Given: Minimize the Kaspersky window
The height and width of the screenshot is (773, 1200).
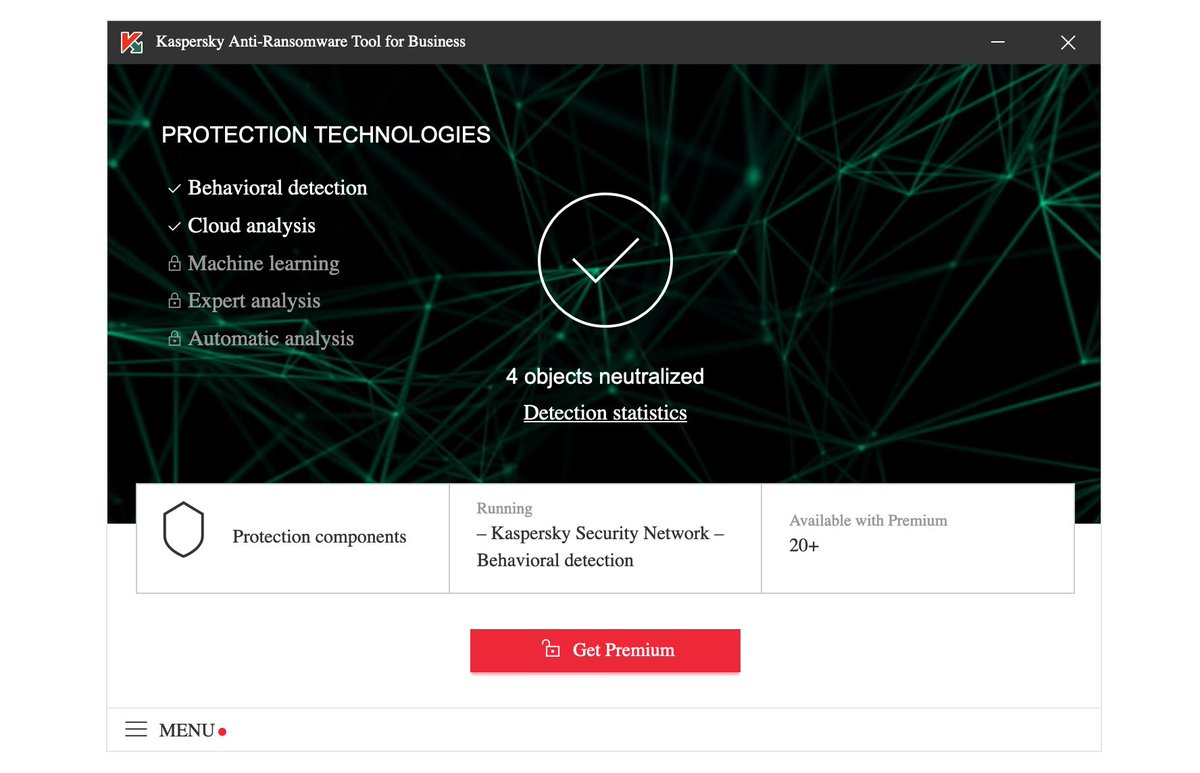Looking at the screenshot, I should 998,42.
